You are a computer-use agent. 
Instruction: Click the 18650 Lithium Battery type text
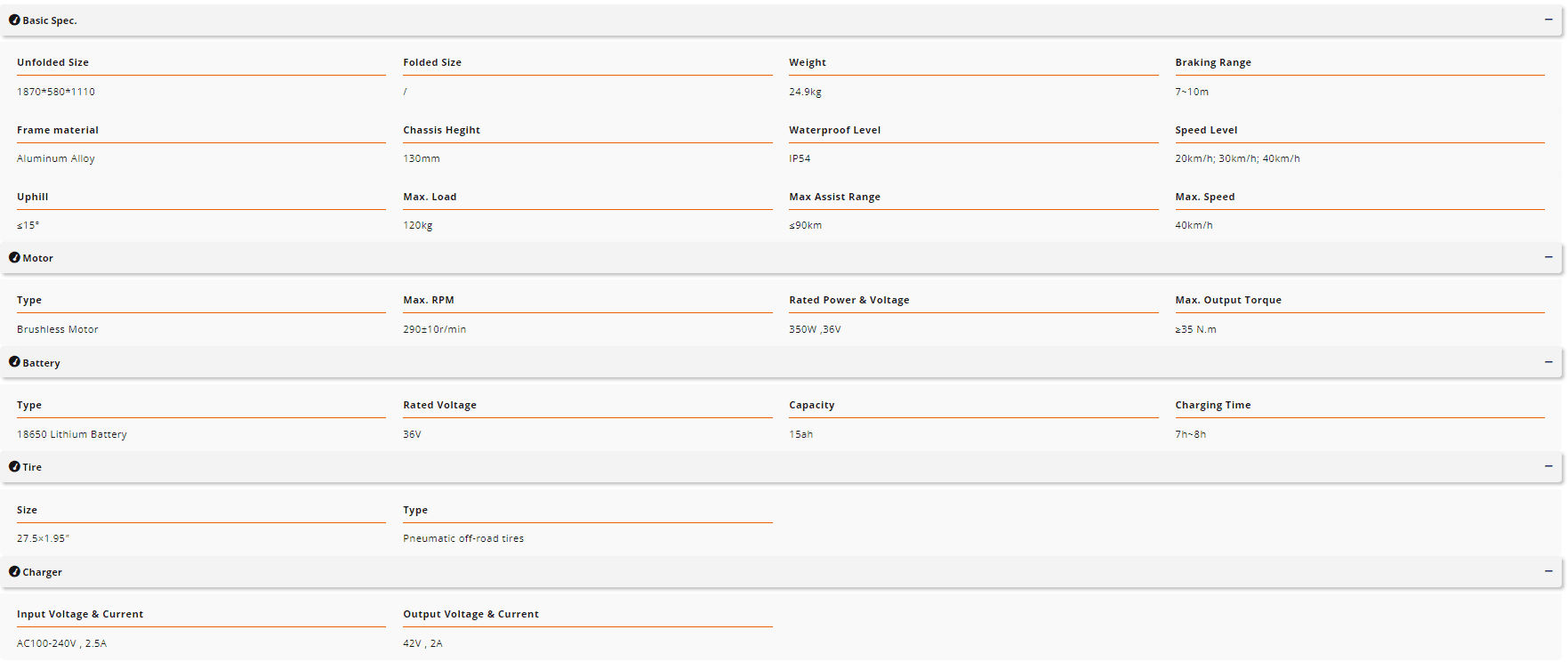72,434
